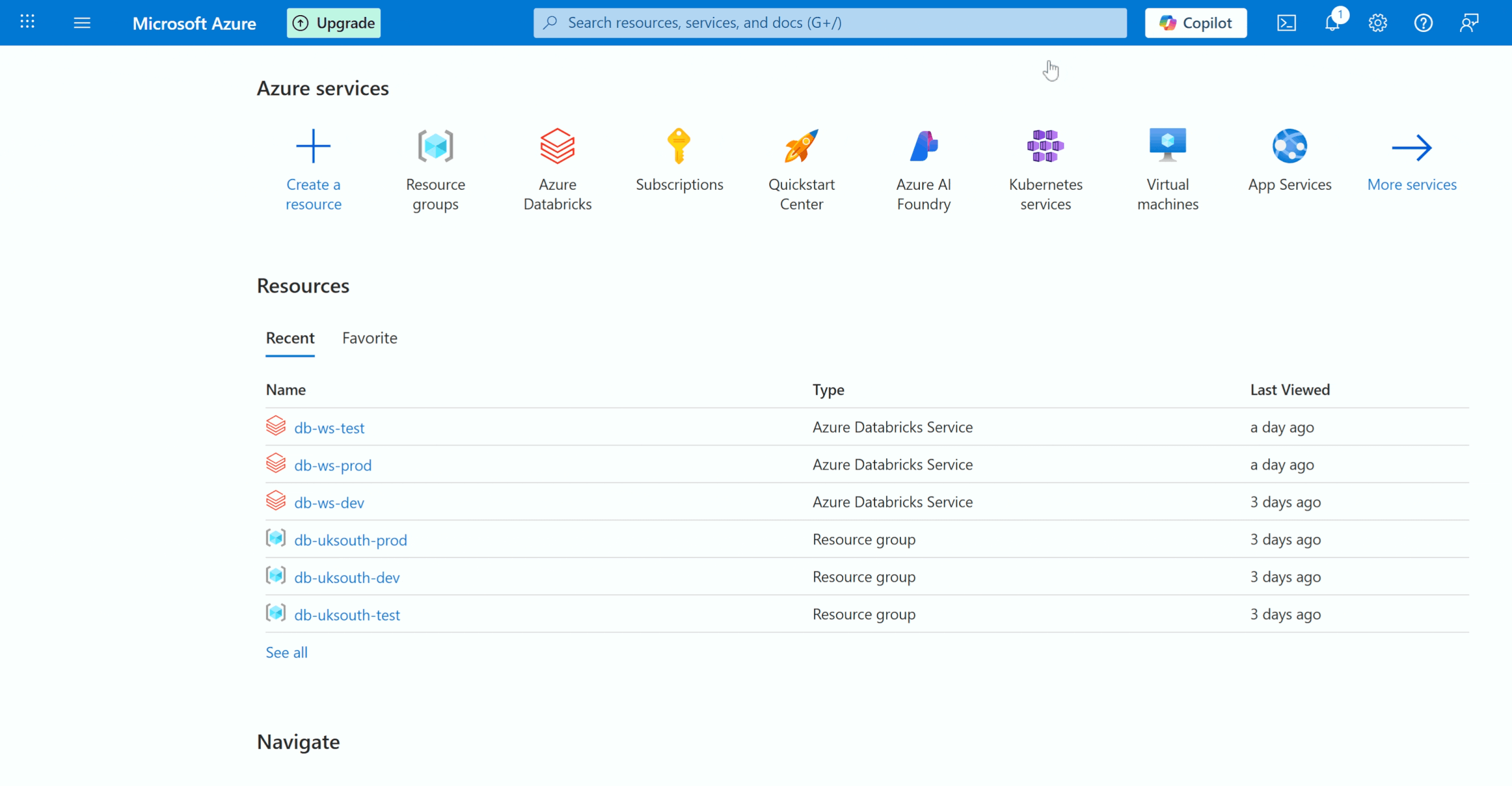The height and width of the screenshot is (786, 1512).
Task: Select the Recent resources tab
Action: point(290,338)
